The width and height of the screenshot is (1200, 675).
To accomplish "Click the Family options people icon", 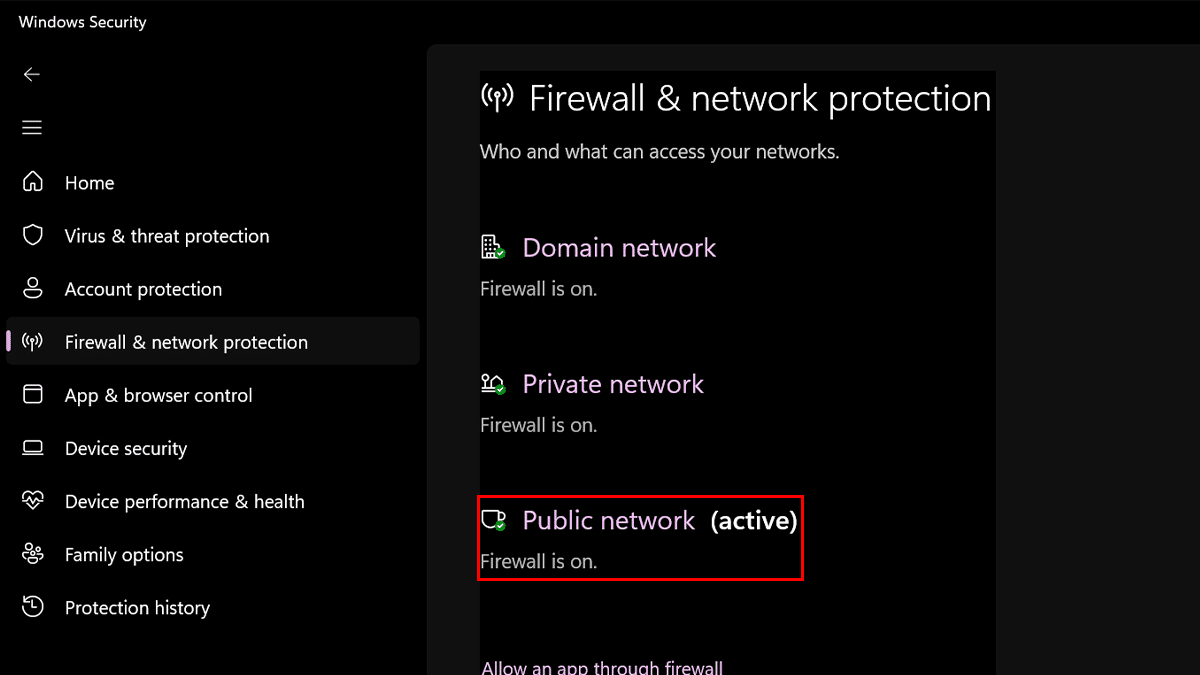I will pos(33,553).
